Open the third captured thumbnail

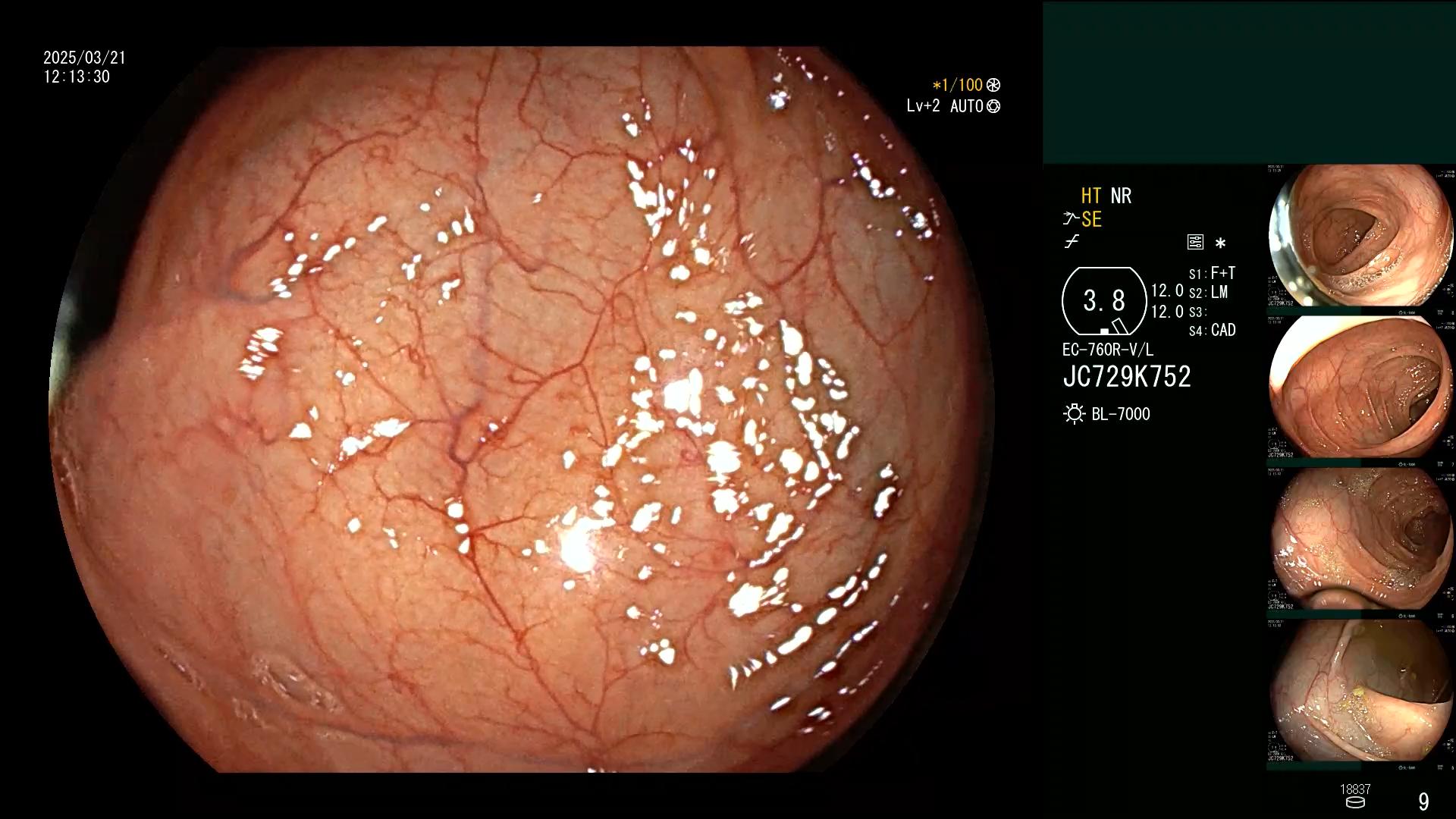tap(1360, 539)
